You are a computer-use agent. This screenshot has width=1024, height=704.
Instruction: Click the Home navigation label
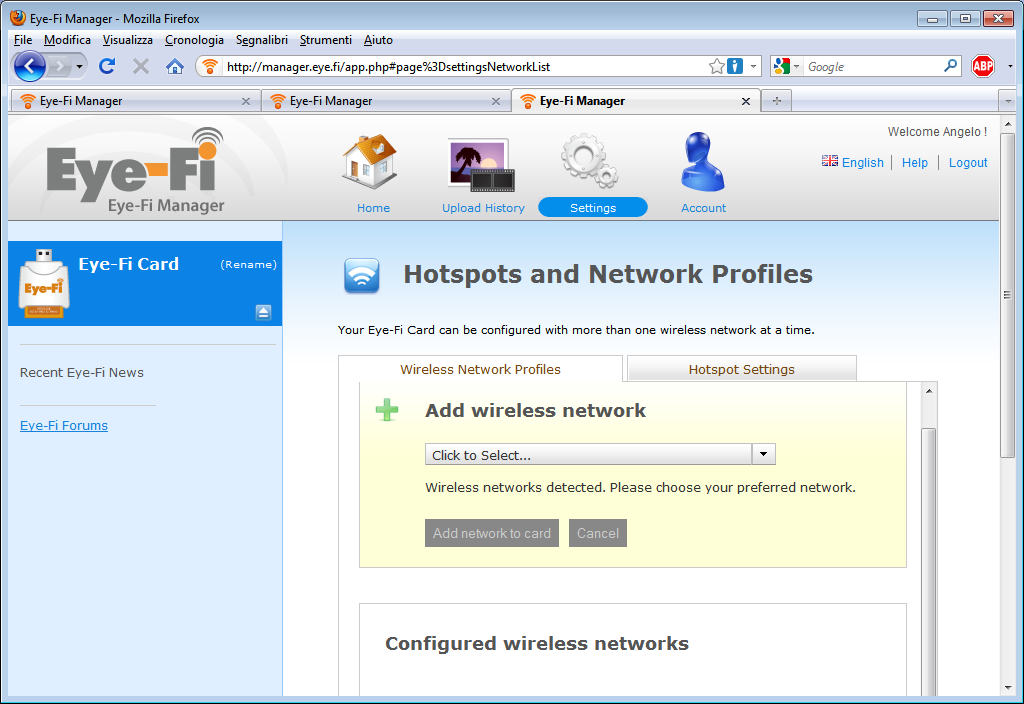[373, 208]
